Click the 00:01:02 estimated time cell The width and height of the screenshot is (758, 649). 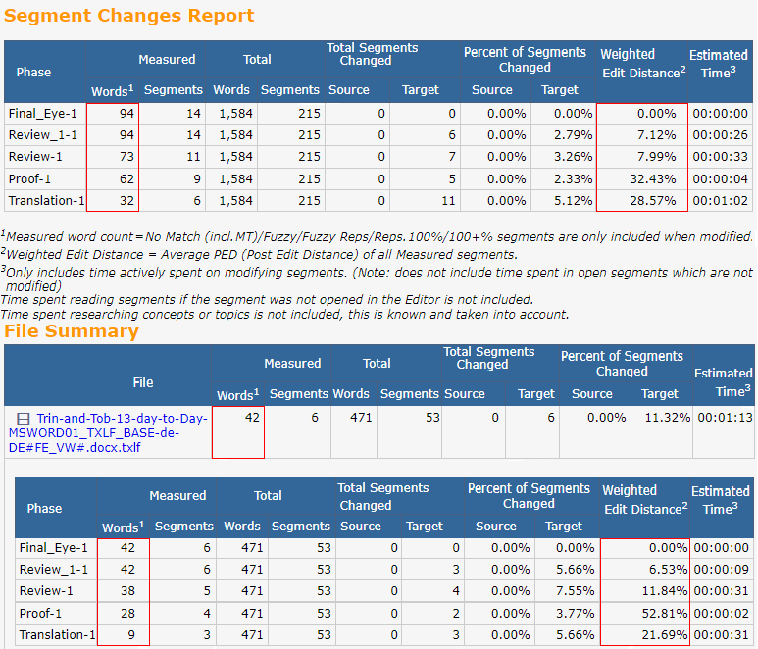click(x=718, y=201)
